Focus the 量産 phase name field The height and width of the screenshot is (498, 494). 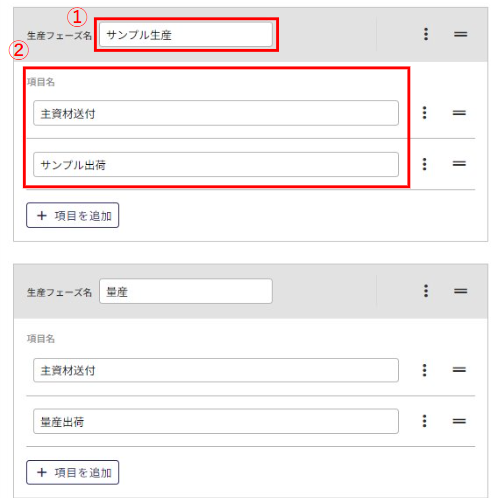pos(186,291)
